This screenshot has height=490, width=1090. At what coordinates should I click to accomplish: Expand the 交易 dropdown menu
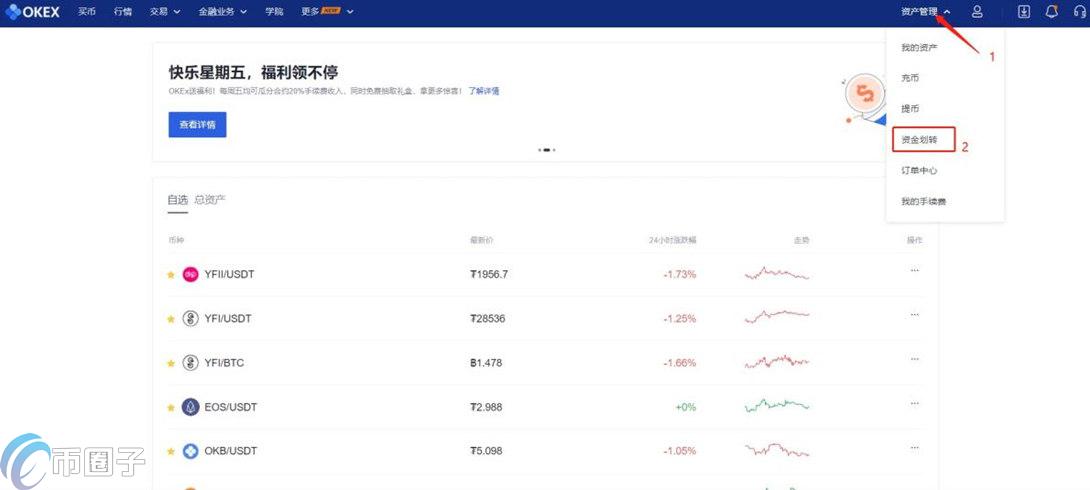[x=165, y=12]
